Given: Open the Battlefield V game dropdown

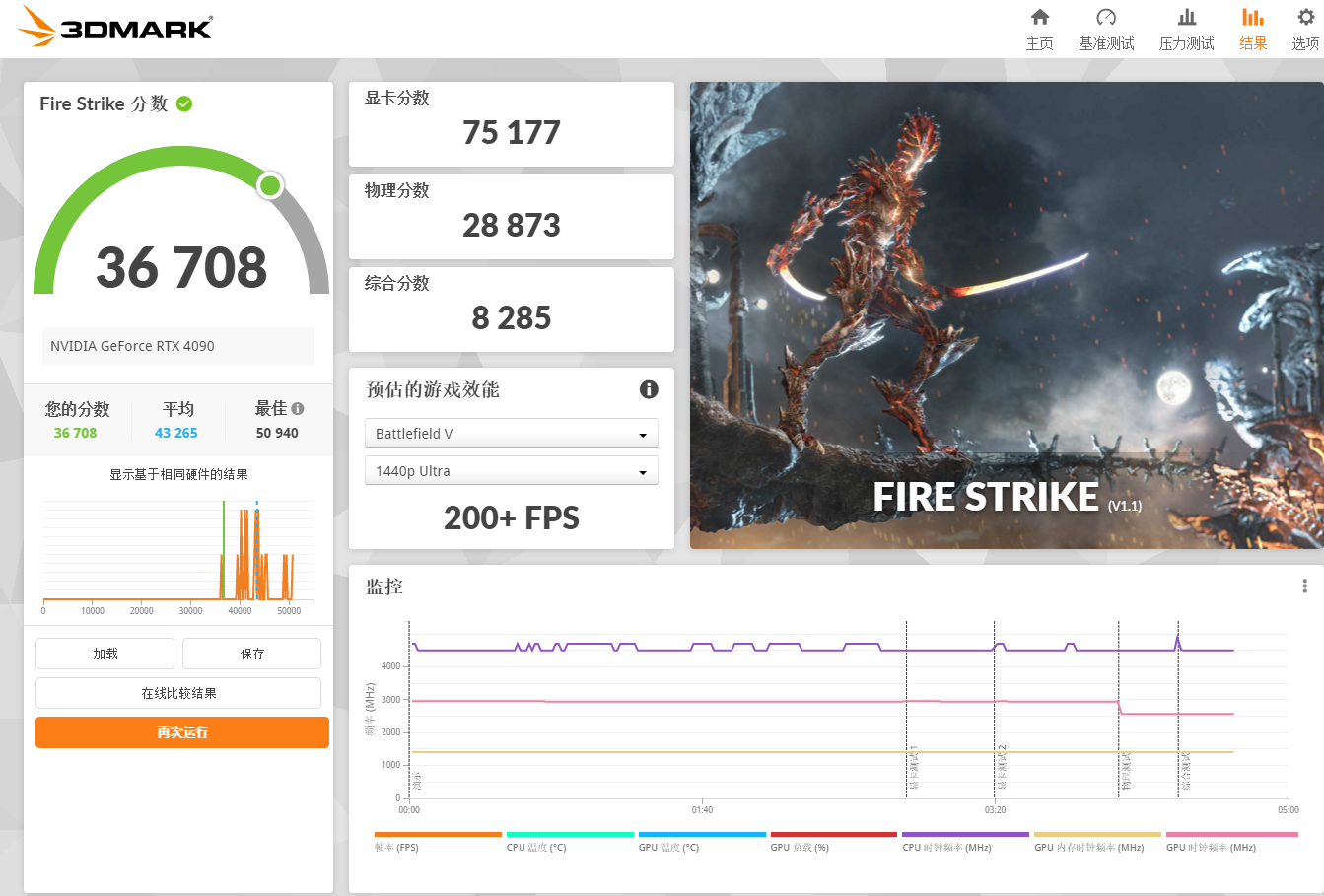Looking at the screenshot, I should pyautogui.click(x=511, y=434).
